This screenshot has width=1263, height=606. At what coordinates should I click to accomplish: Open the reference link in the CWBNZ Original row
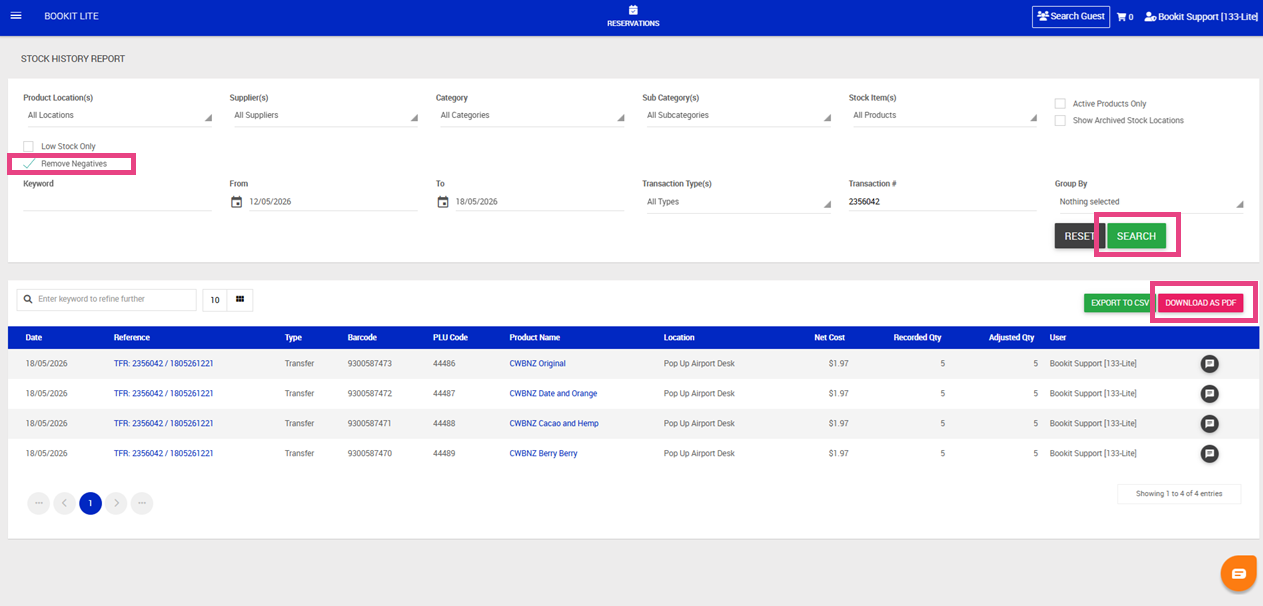[164, 364]
